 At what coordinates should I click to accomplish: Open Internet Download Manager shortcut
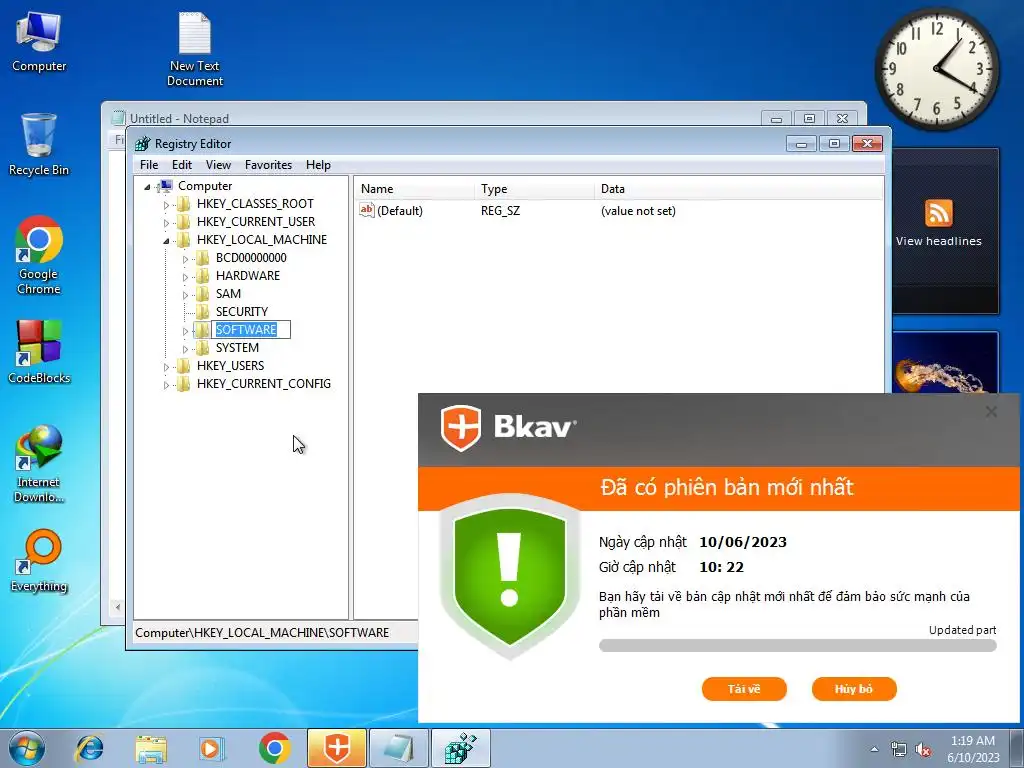[39, 464]
